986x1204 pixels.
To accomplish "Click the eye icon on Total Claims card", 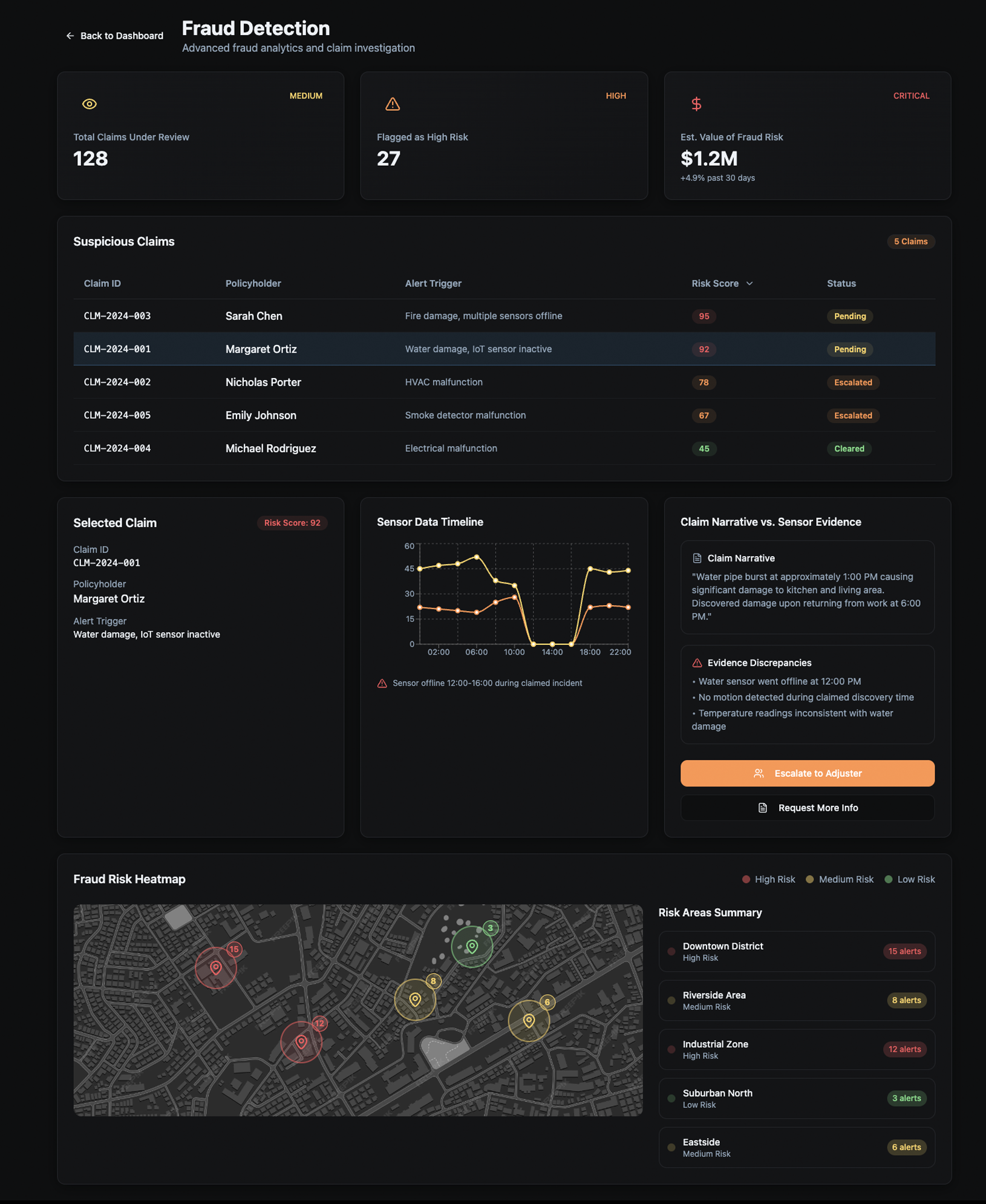I will [x=90, y=104].
